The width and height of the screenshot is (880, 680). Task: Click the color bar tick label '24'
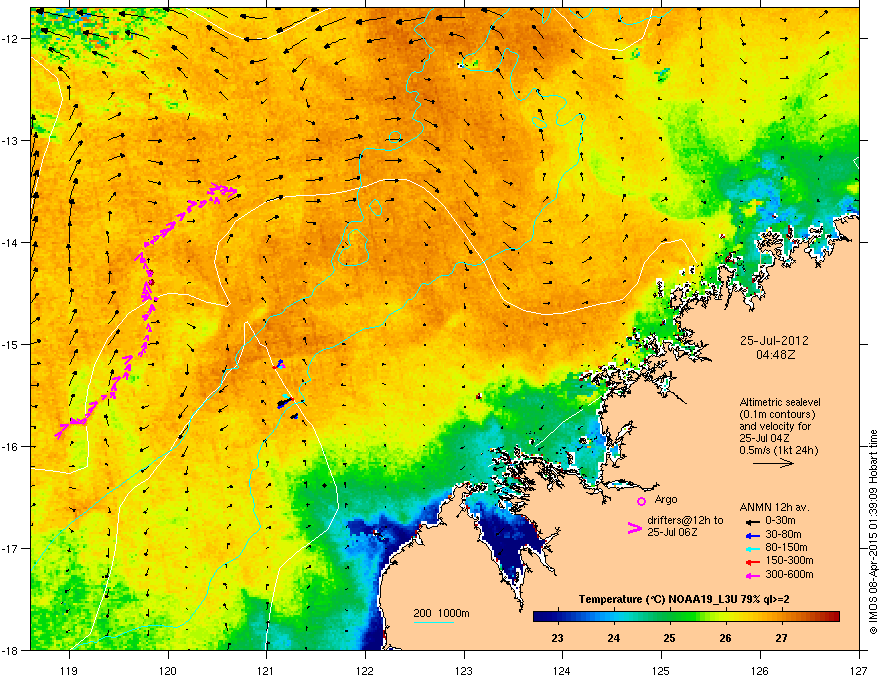pyautogui.click(x=613, y=638)
